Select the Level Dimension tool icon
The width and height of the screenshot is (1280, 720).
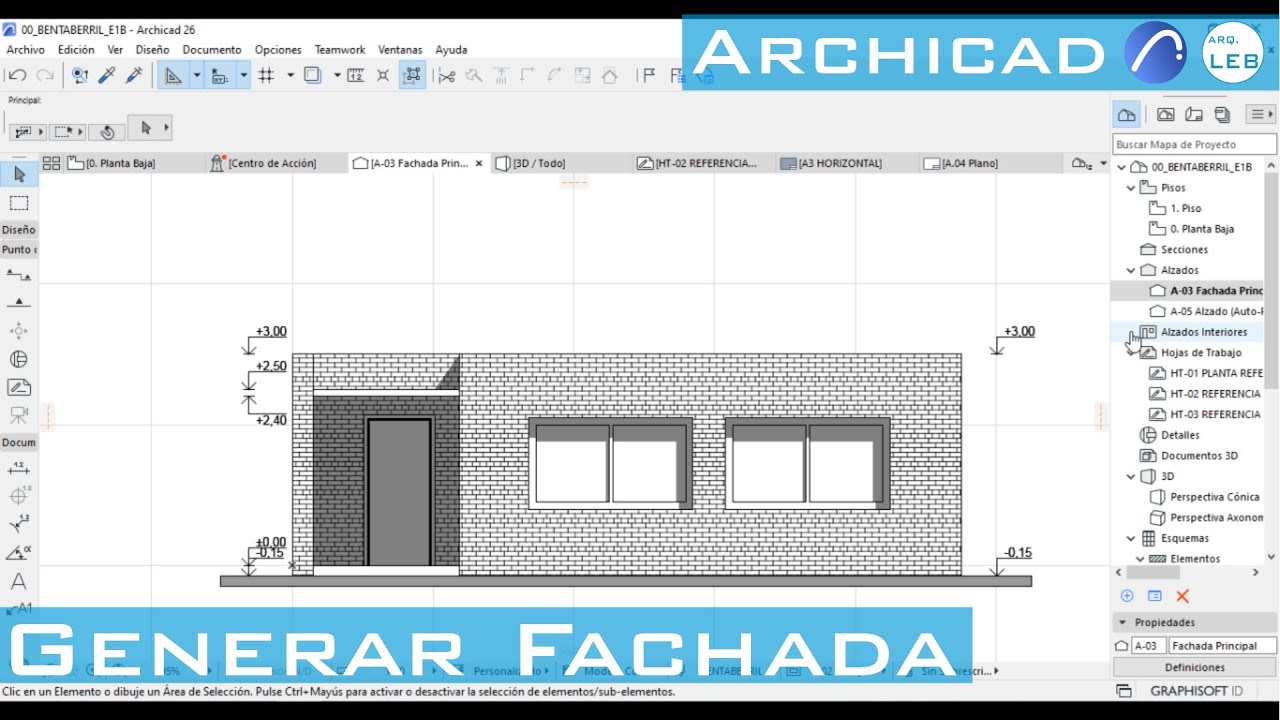click(x=19, y=275)
